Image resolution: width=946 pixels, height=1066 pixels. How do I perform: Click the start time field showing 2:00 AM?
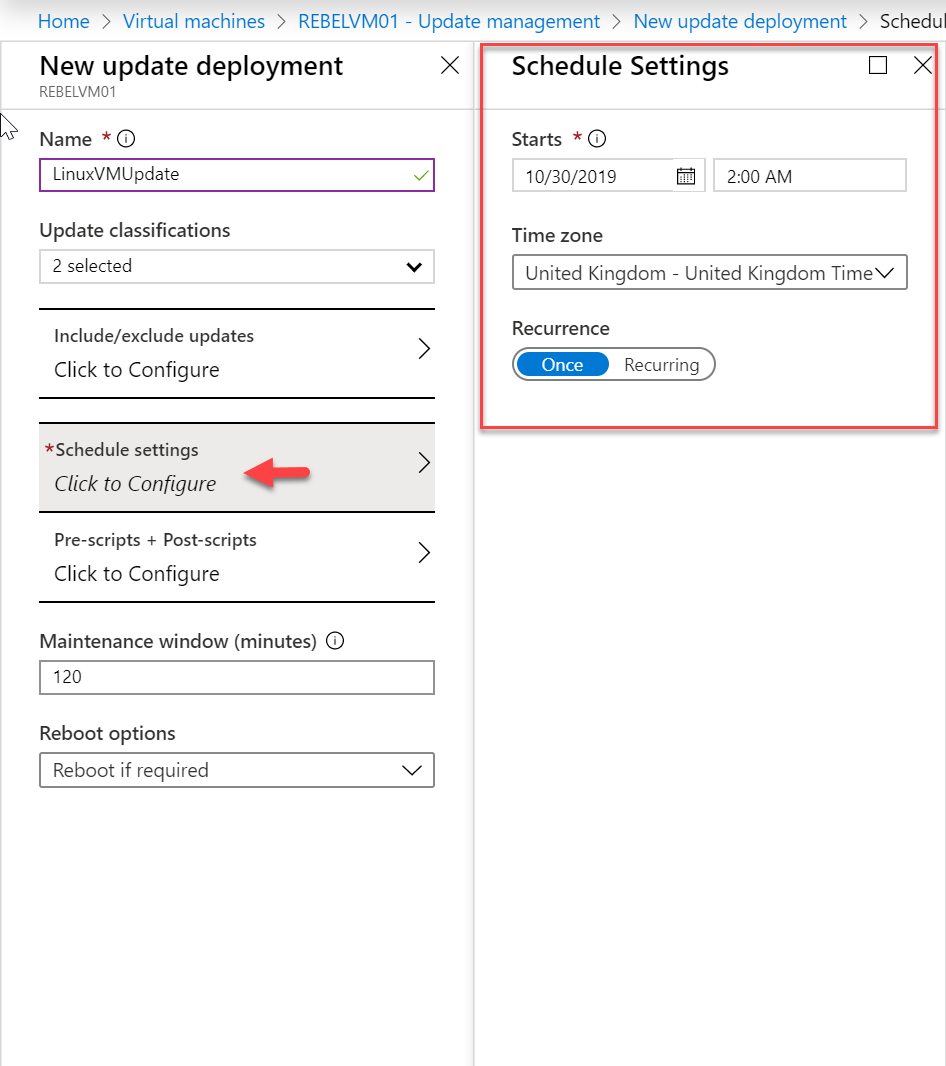809,176
